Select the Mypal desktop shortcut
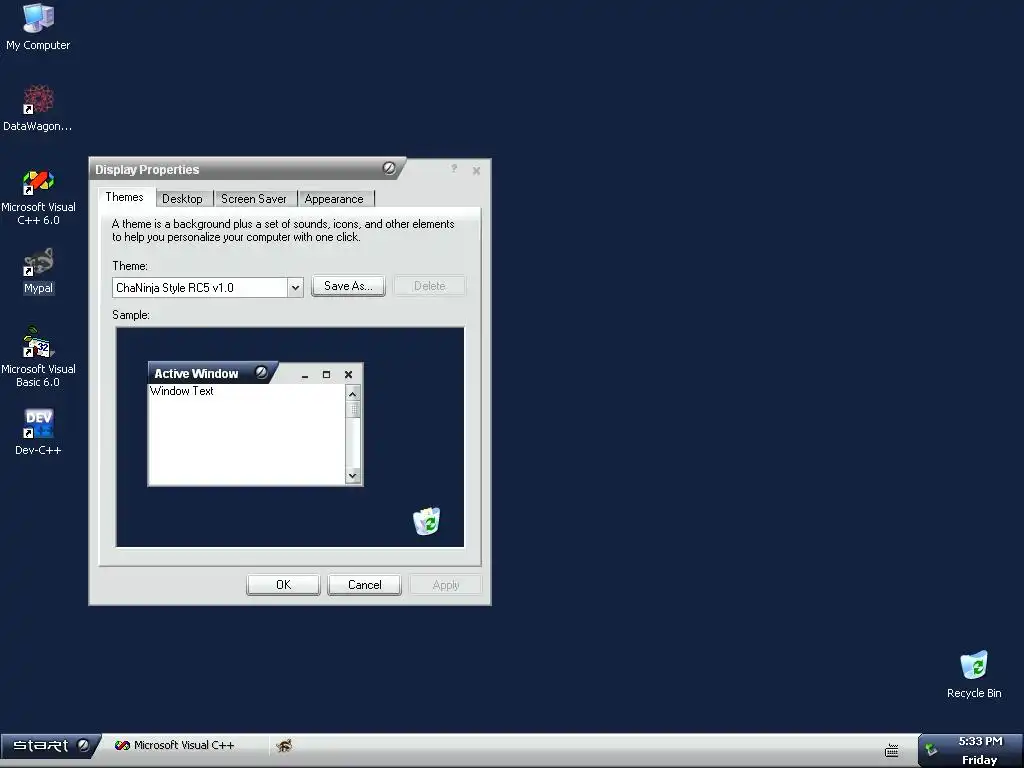The image size is (1024, 768). click(38, 272)
